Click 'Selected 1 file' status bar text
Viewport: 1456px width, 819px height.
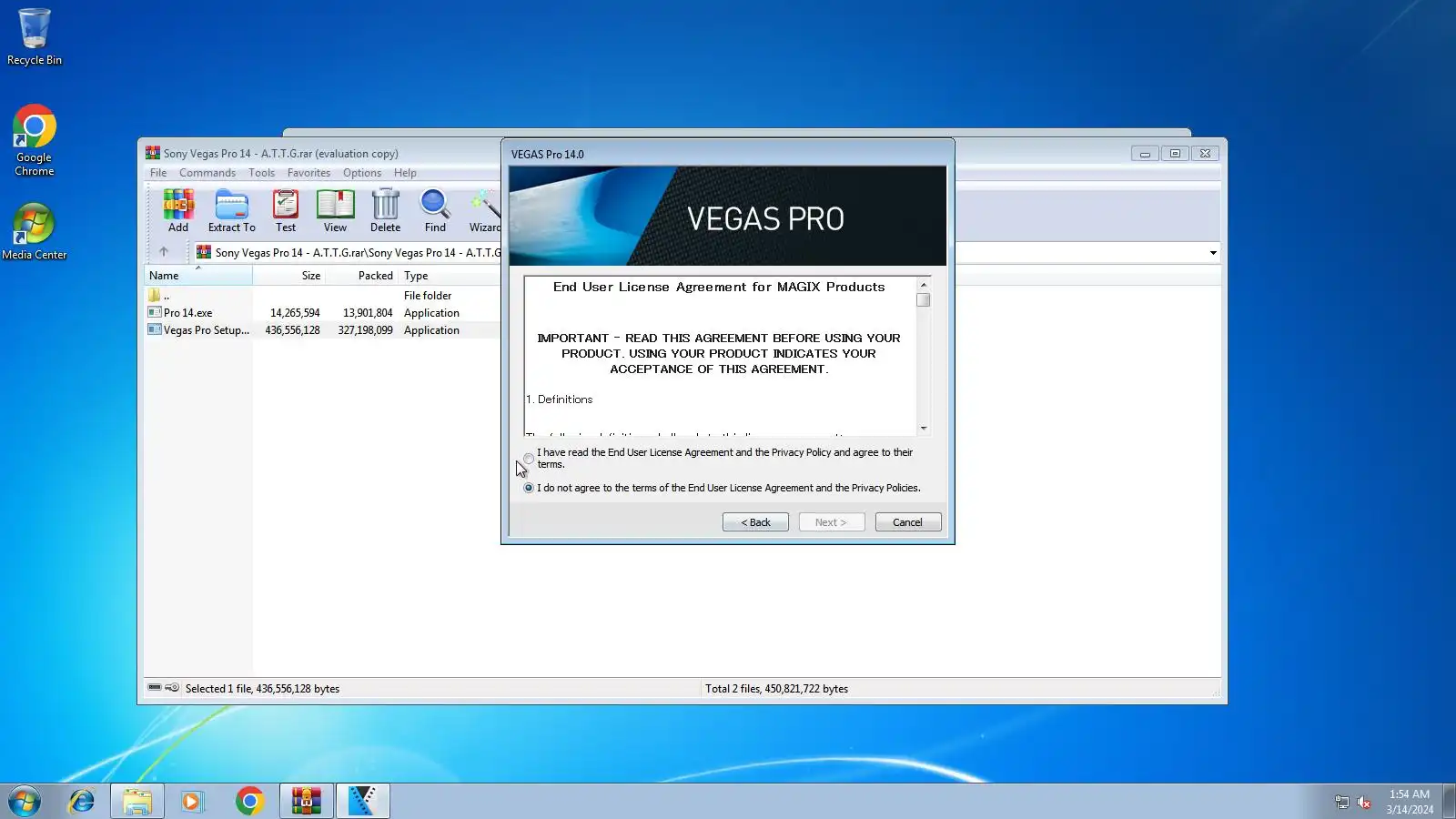coord(262,689)
